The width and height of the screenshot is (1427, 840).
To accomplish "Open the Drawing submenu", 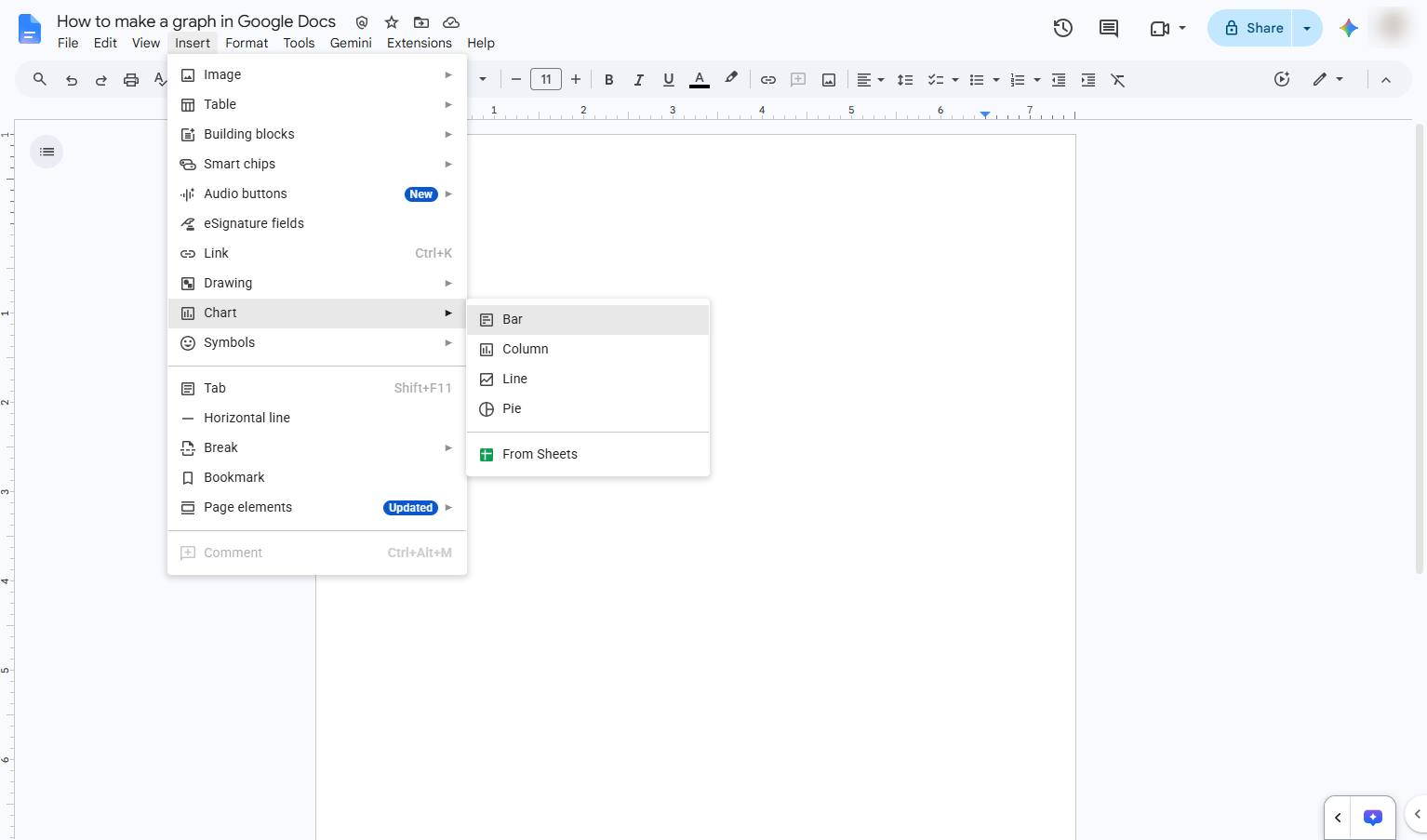I will coord(317,283).
